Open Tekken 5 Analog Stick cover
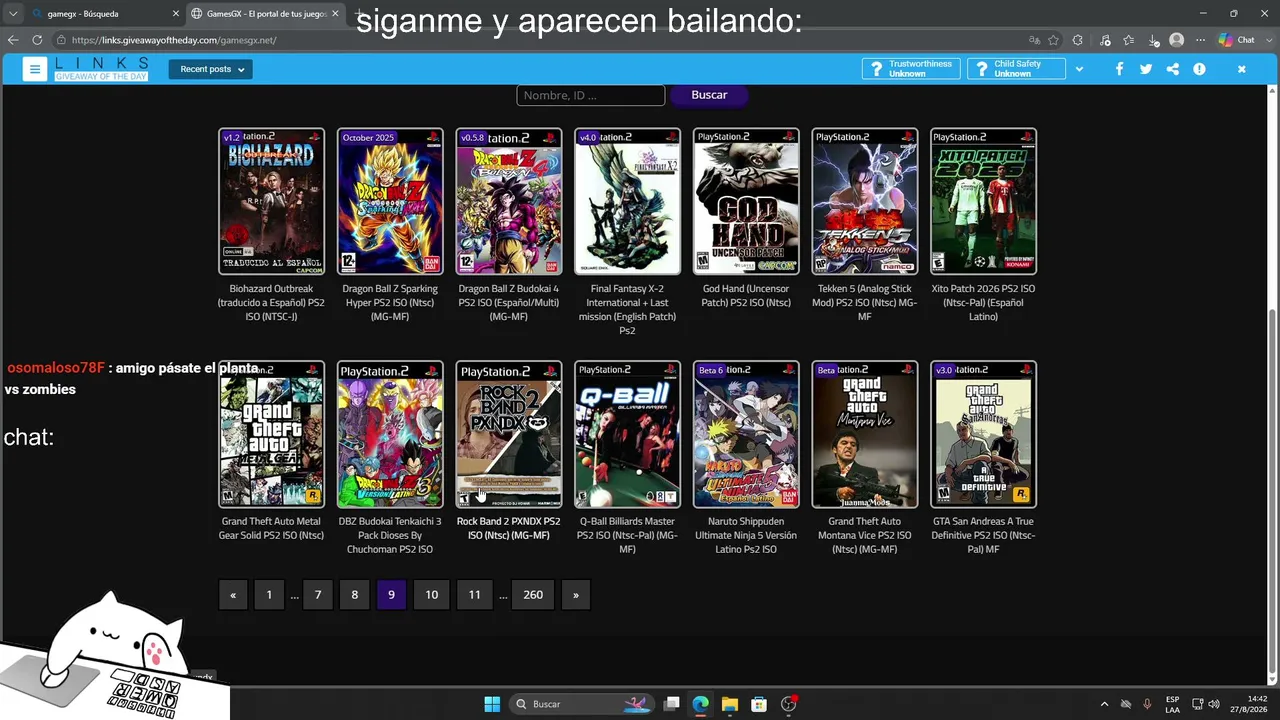 coord(865,201)
